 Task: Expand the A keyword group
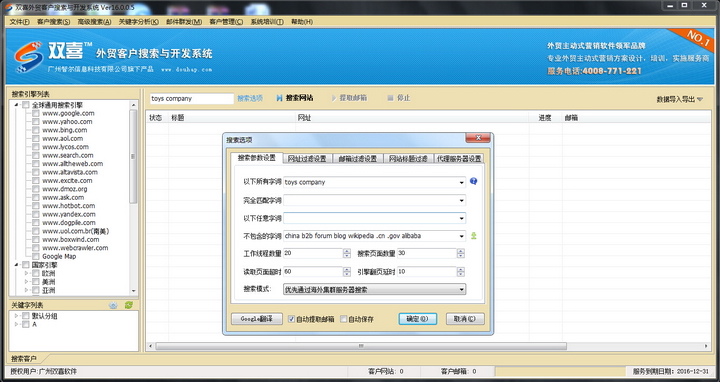tap(17, 324)
